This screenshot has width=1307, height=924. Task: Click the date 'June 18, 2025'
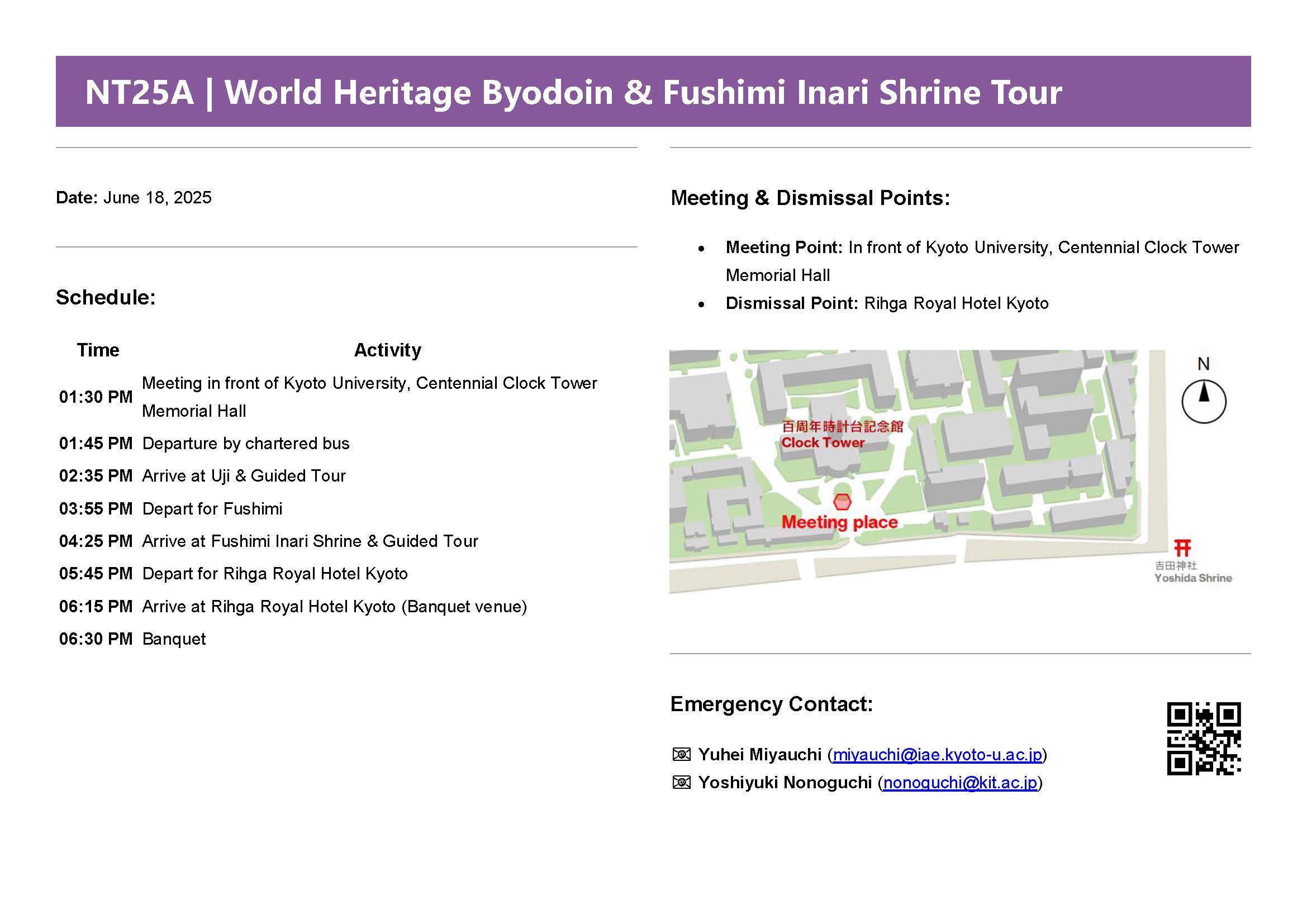point(157,197)
